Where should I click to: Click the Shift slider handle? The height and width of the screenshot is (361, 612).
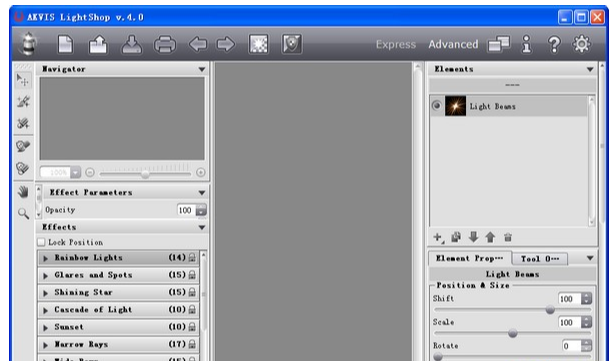pos(550,310)
